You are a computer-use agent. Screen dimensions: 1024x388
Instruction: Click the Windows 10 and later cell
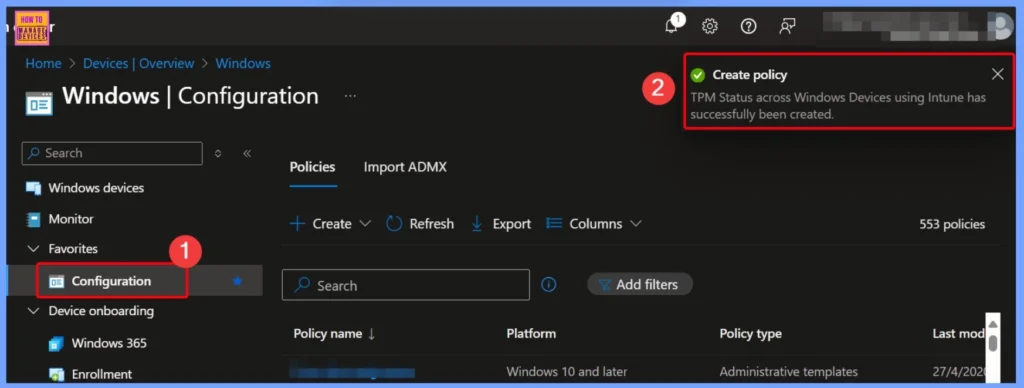[566, 372]
